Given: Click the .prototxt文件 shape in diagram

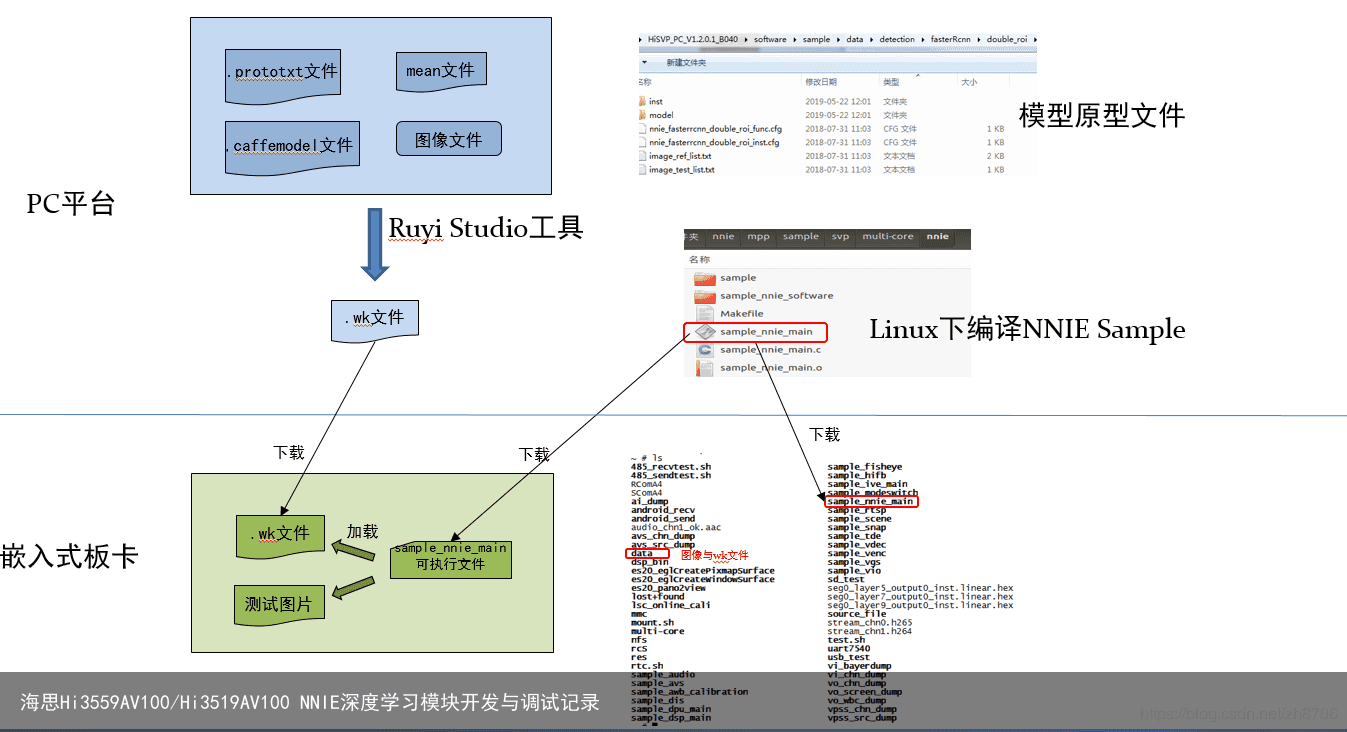Looking at the screenshot, I should (282, 76).
